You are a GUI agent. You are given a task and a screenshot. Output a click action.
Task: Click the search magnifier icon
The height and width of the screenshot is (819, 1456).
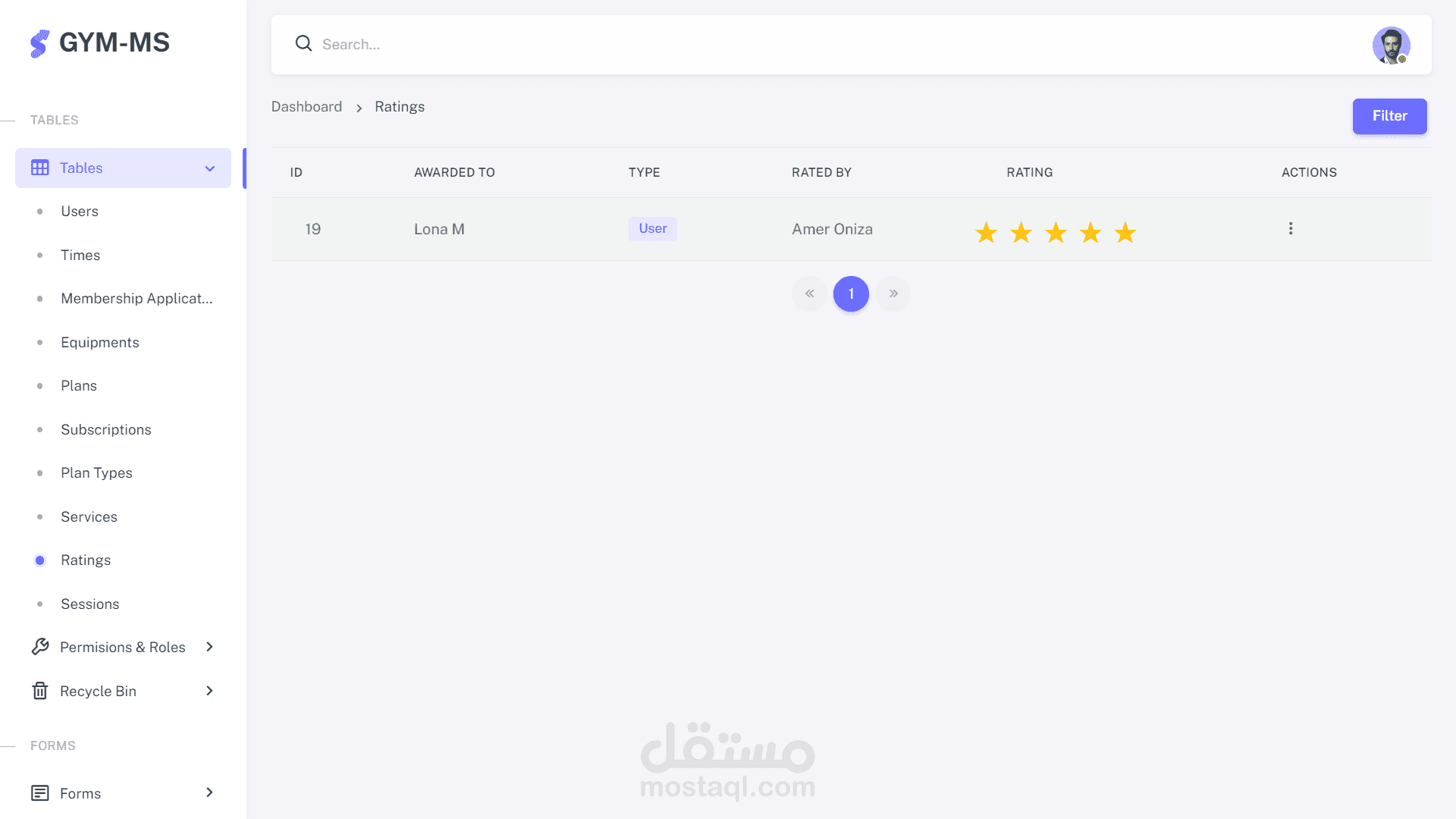click(303, 43)
